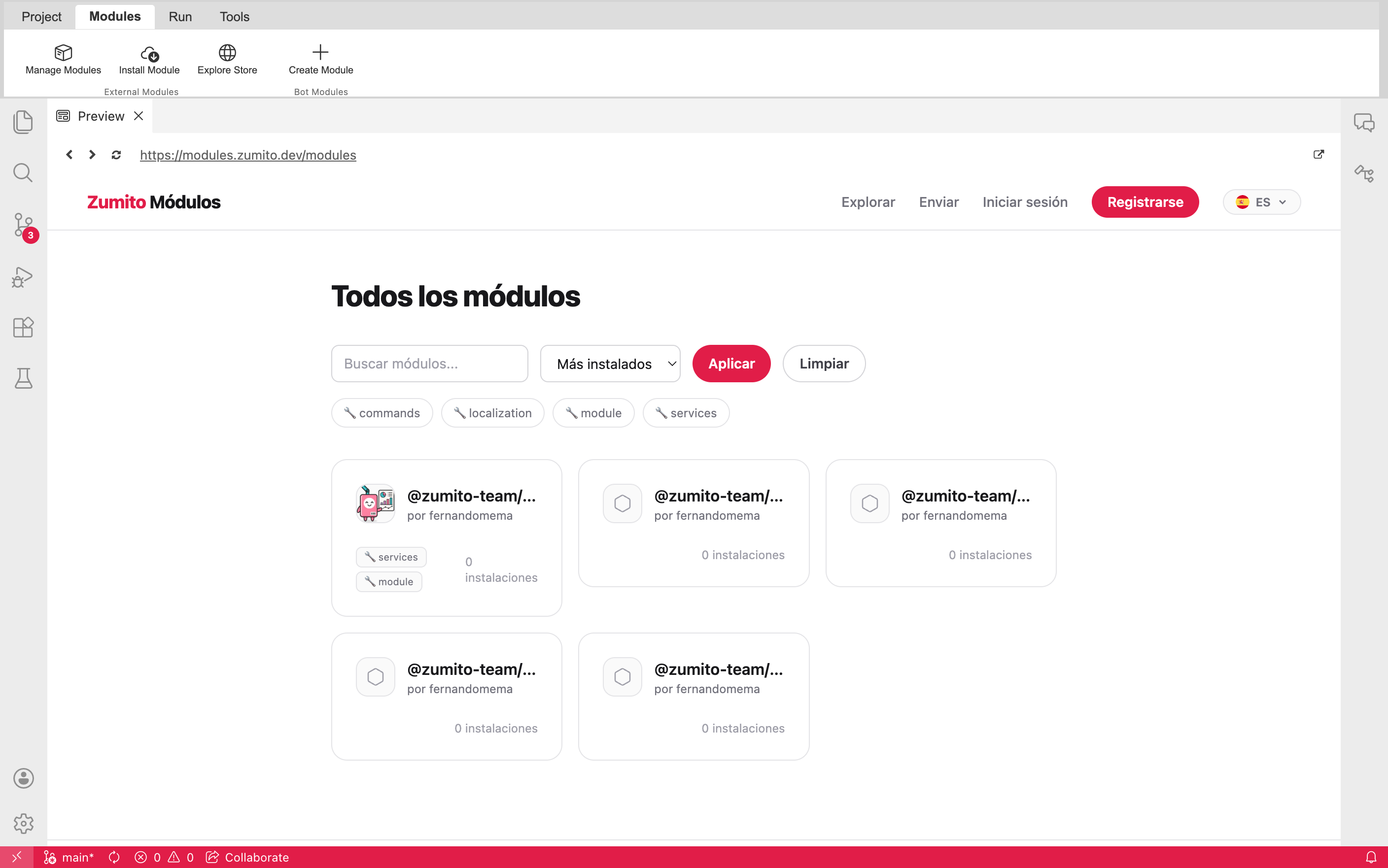Close the Preview tab

point(139,116)
